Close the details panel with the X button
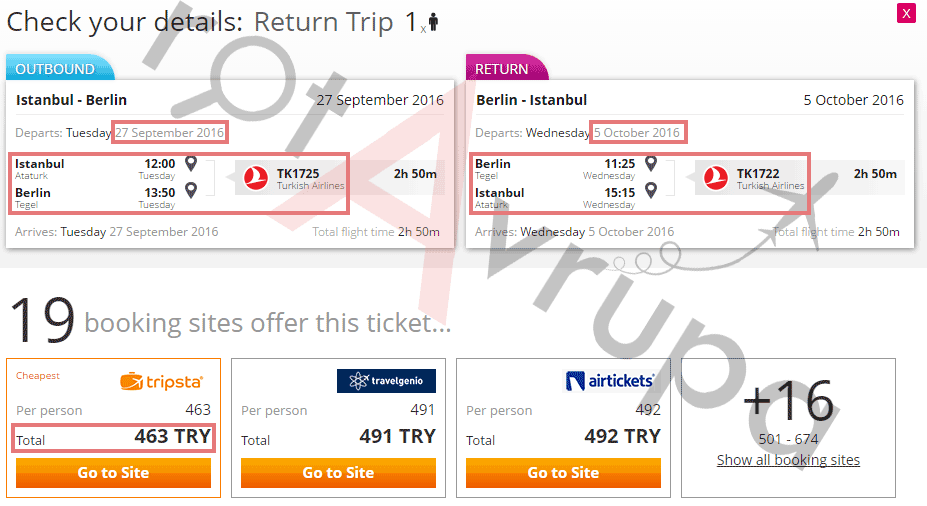This screenshot has height=506, width=927. pyautogui.click(x=906, y=13)
